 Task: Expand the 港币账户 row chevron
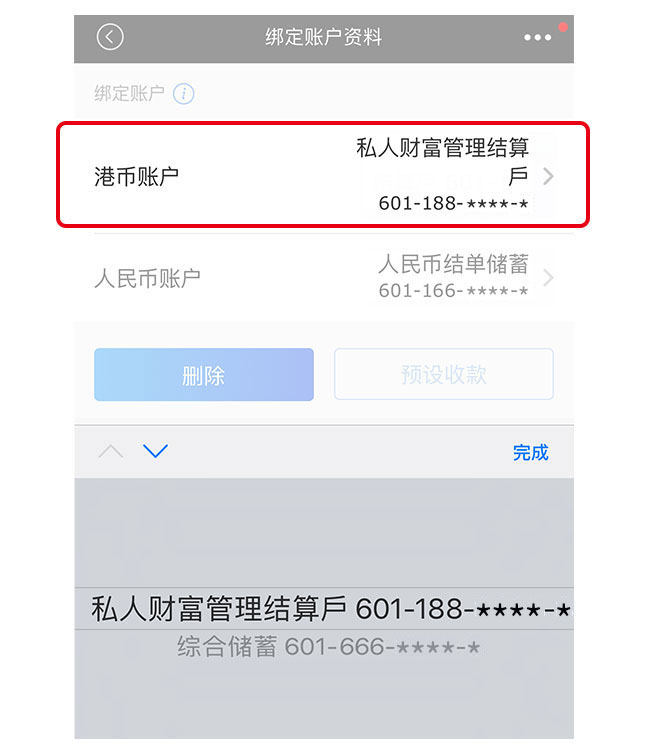click(548, 176)
